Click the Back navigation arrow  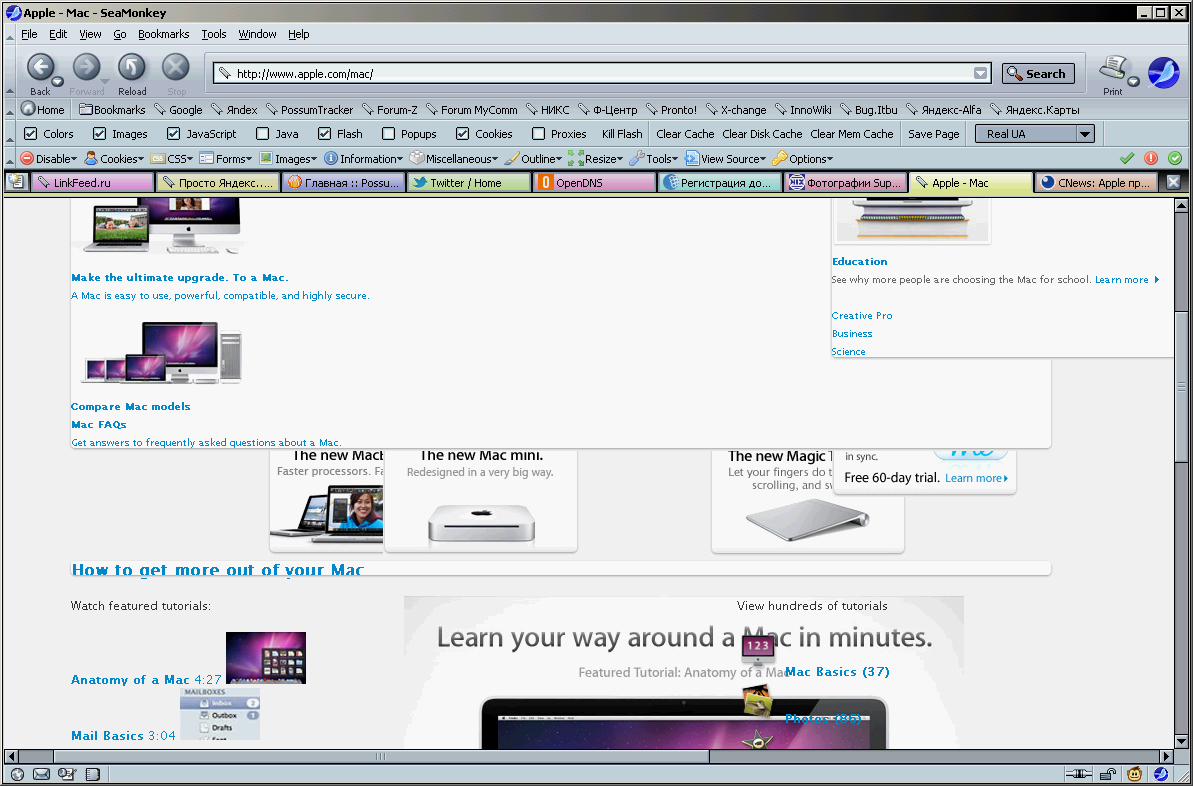tap(40, 68)
